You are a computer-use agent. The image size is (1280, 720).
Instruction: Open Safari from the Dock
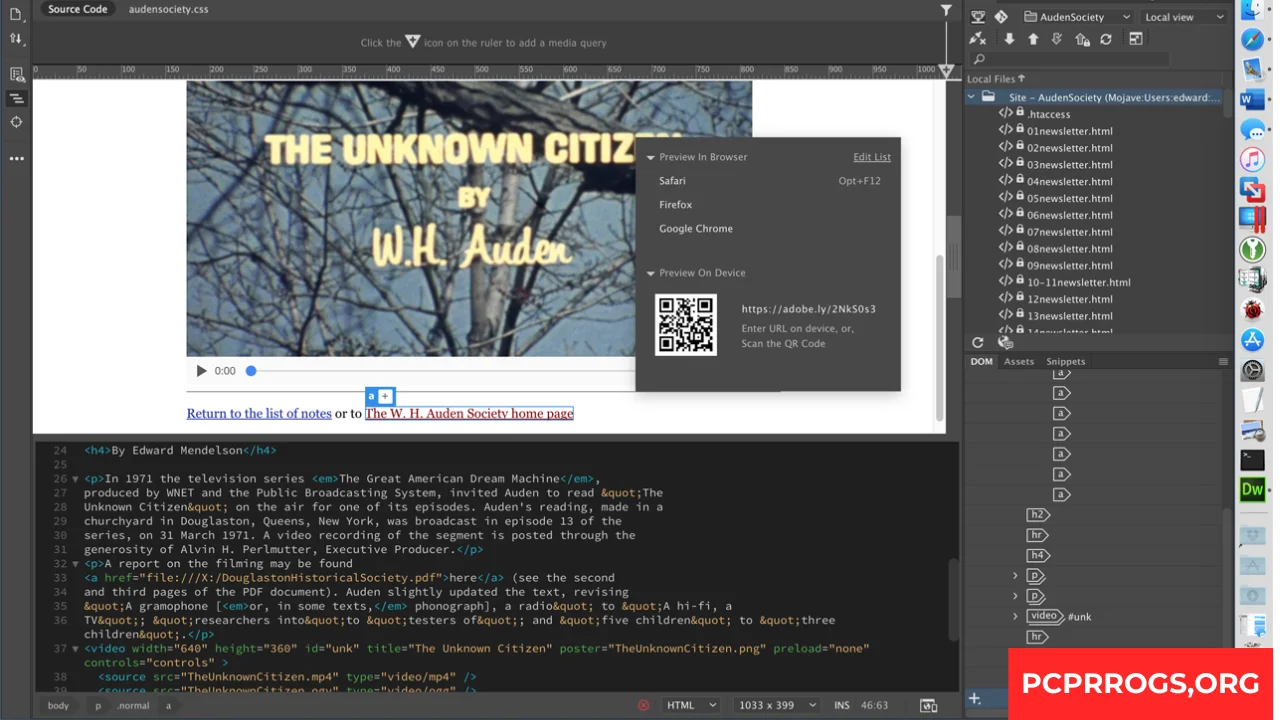click(1252, 40)
